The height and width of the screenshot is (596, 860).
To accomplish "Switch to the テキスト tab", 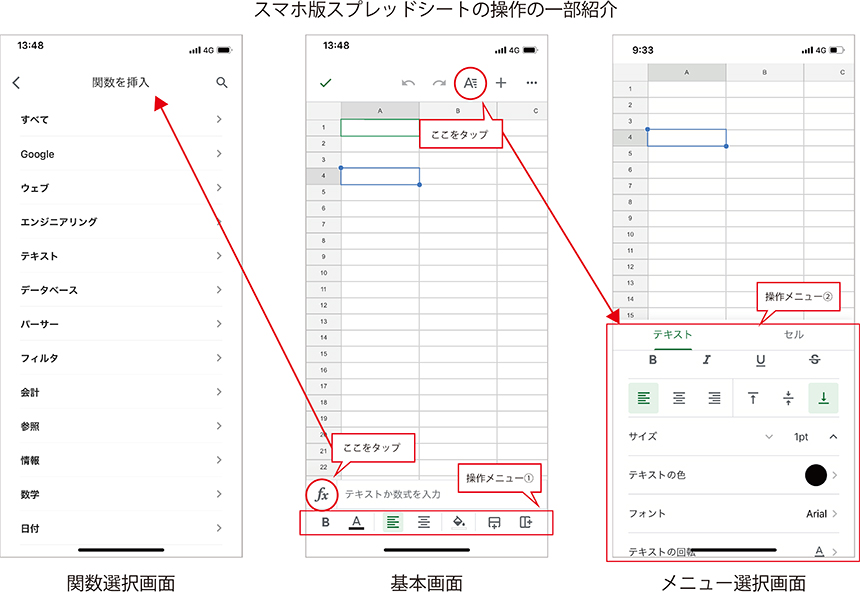I will click(672, 334).
